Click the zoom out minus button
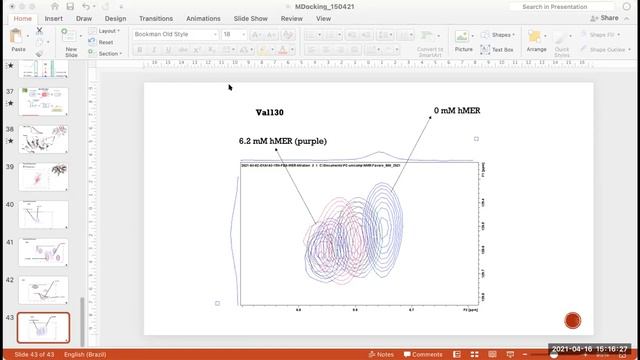Viewport: 640px width, 360px height. [x=525, y=354]
